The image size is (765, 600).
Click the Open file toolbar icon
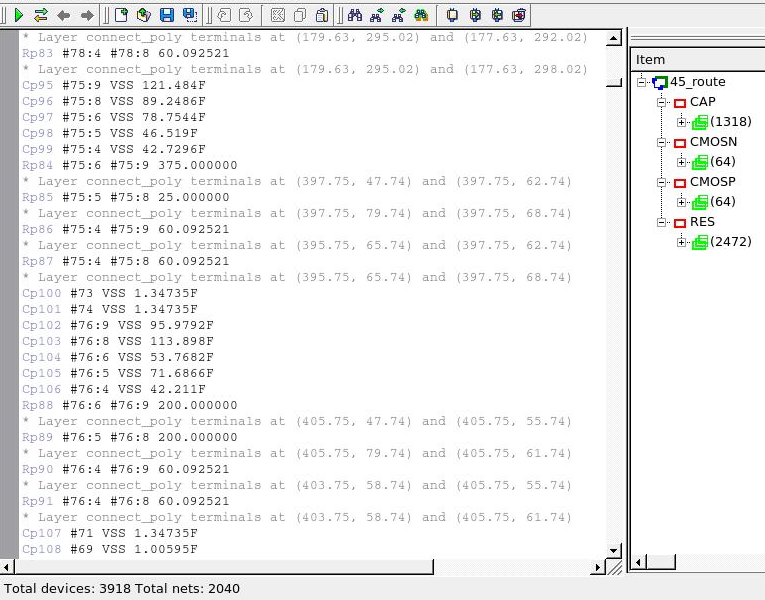(144, 15)
